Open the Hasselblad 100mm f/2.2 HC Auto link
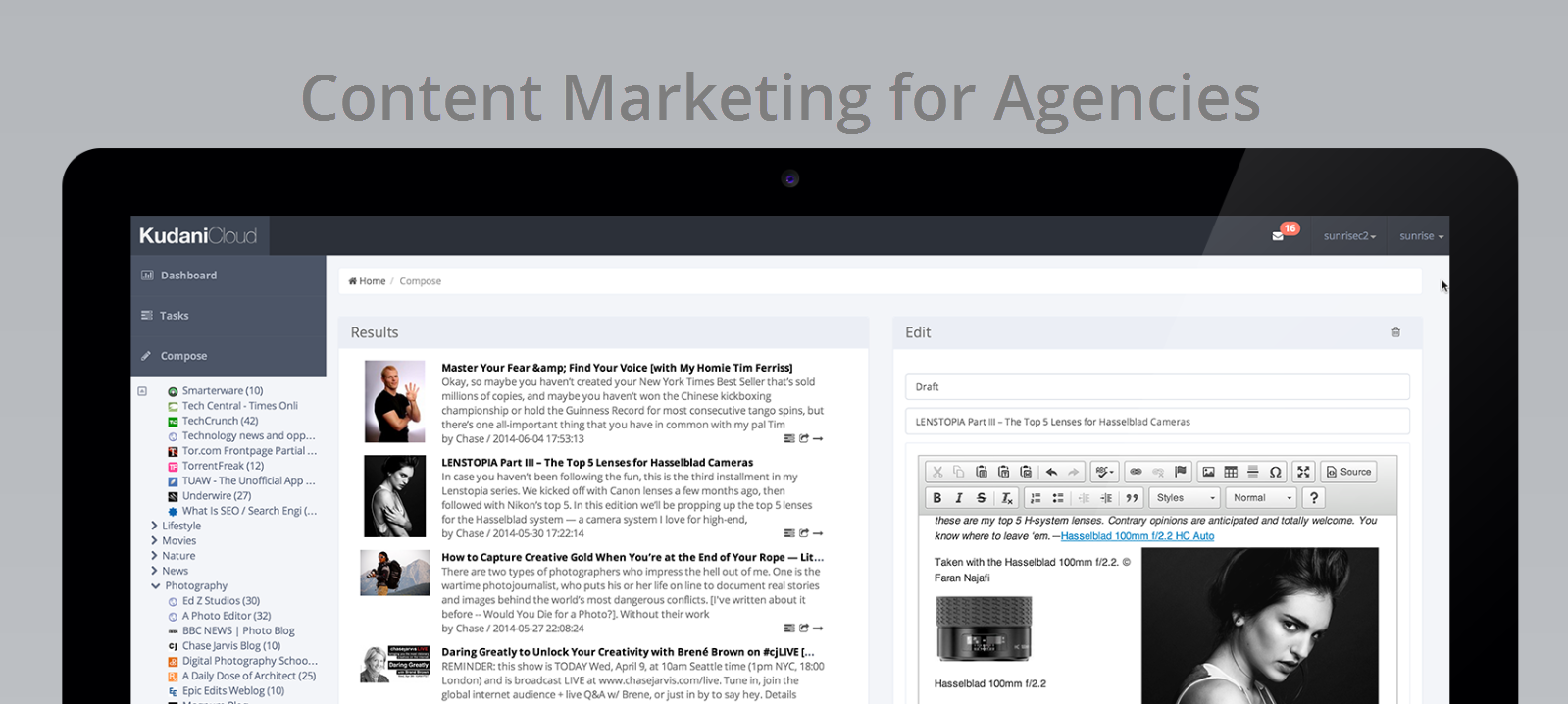1568x704 pixels. [1138, 536]
